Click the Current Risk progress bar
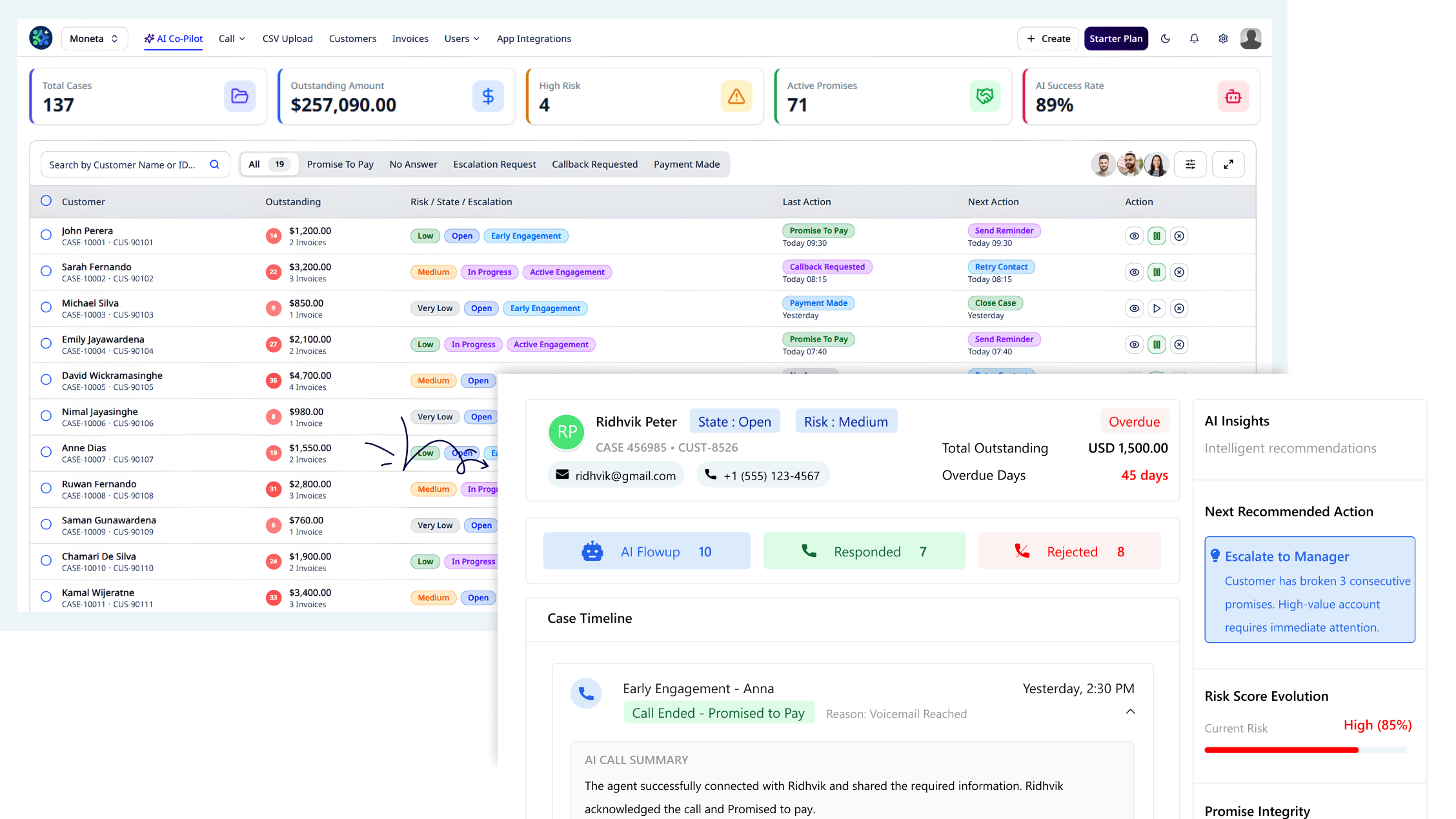Screen dimensions: 1456x819 1305,750
